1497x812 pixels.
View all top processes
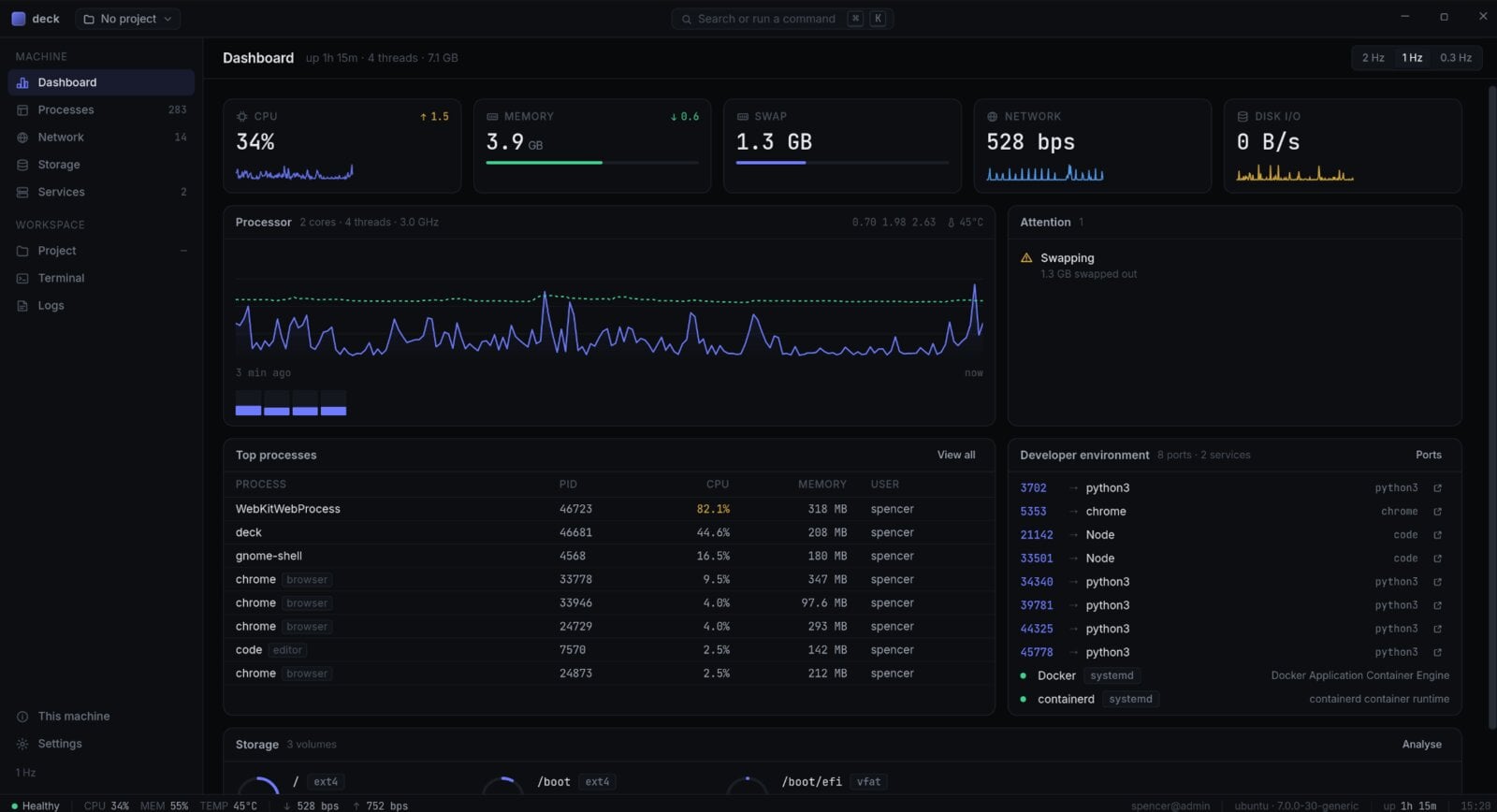[x=956, y=455]
